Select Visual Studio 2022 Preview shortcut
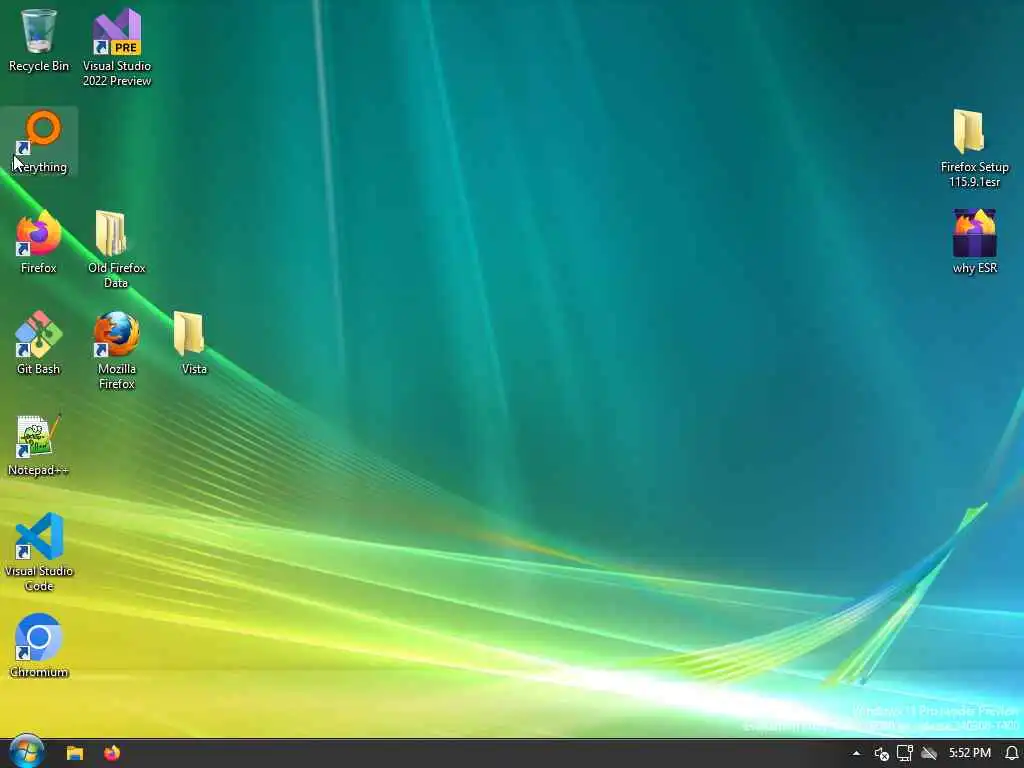This screenshot has width=1024, height=768. click(116, 47)
